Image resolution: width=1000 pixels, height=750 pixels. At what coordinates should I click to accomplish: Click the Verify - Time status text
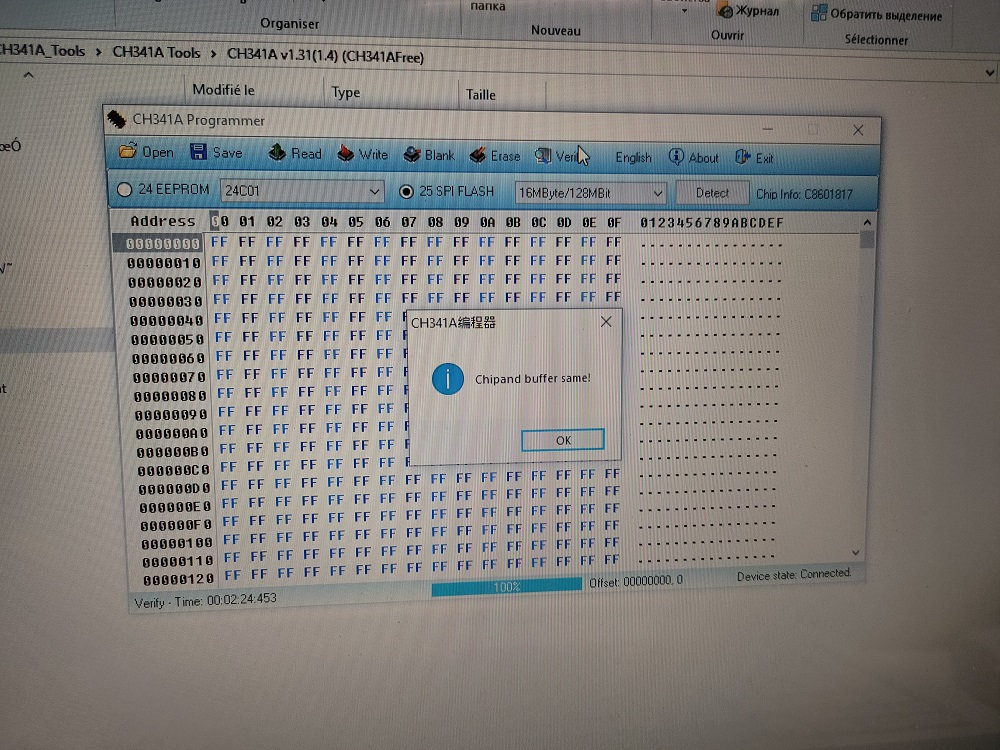coord(205,600)
